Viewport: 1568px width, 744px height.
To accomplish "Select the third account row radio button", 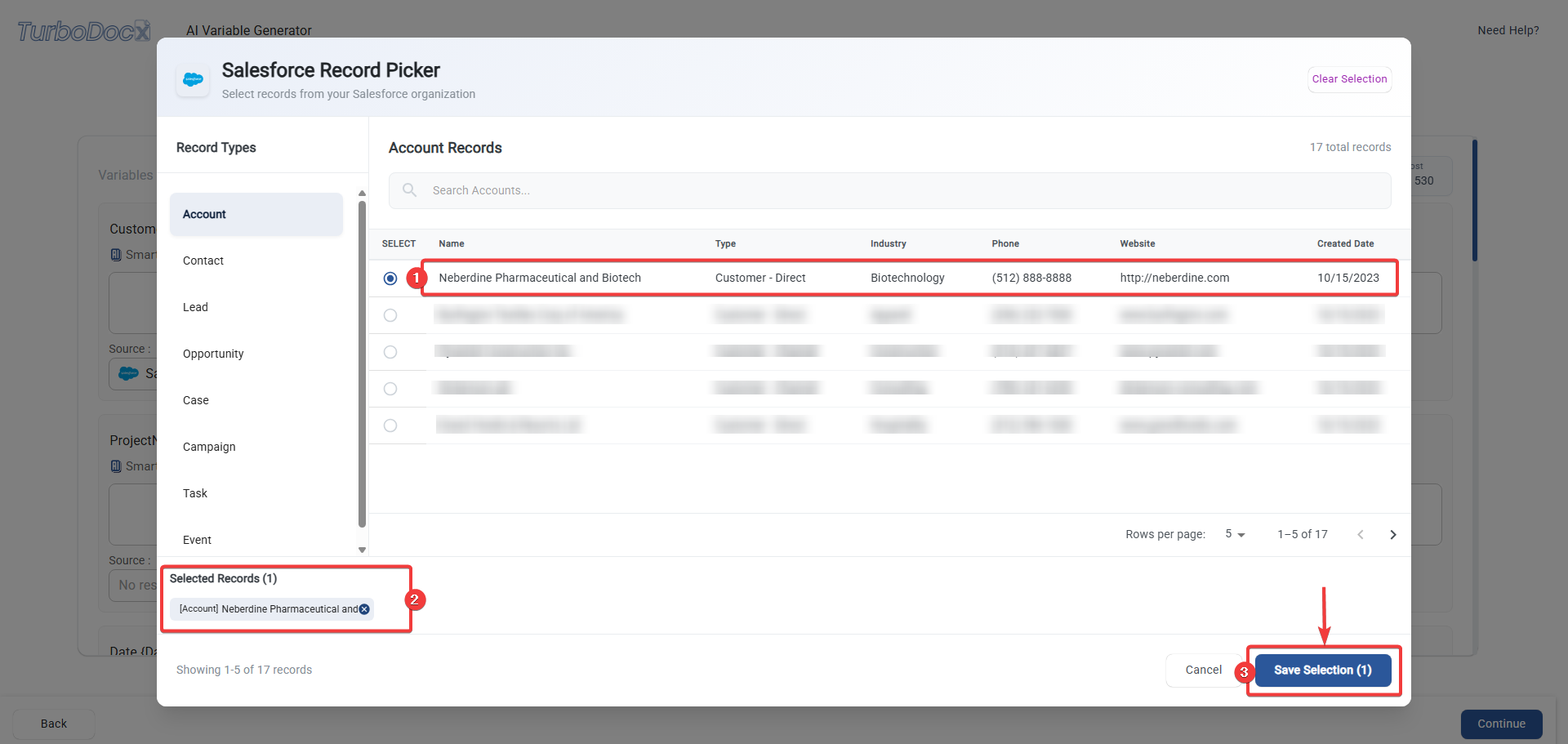I will point(390,352).
